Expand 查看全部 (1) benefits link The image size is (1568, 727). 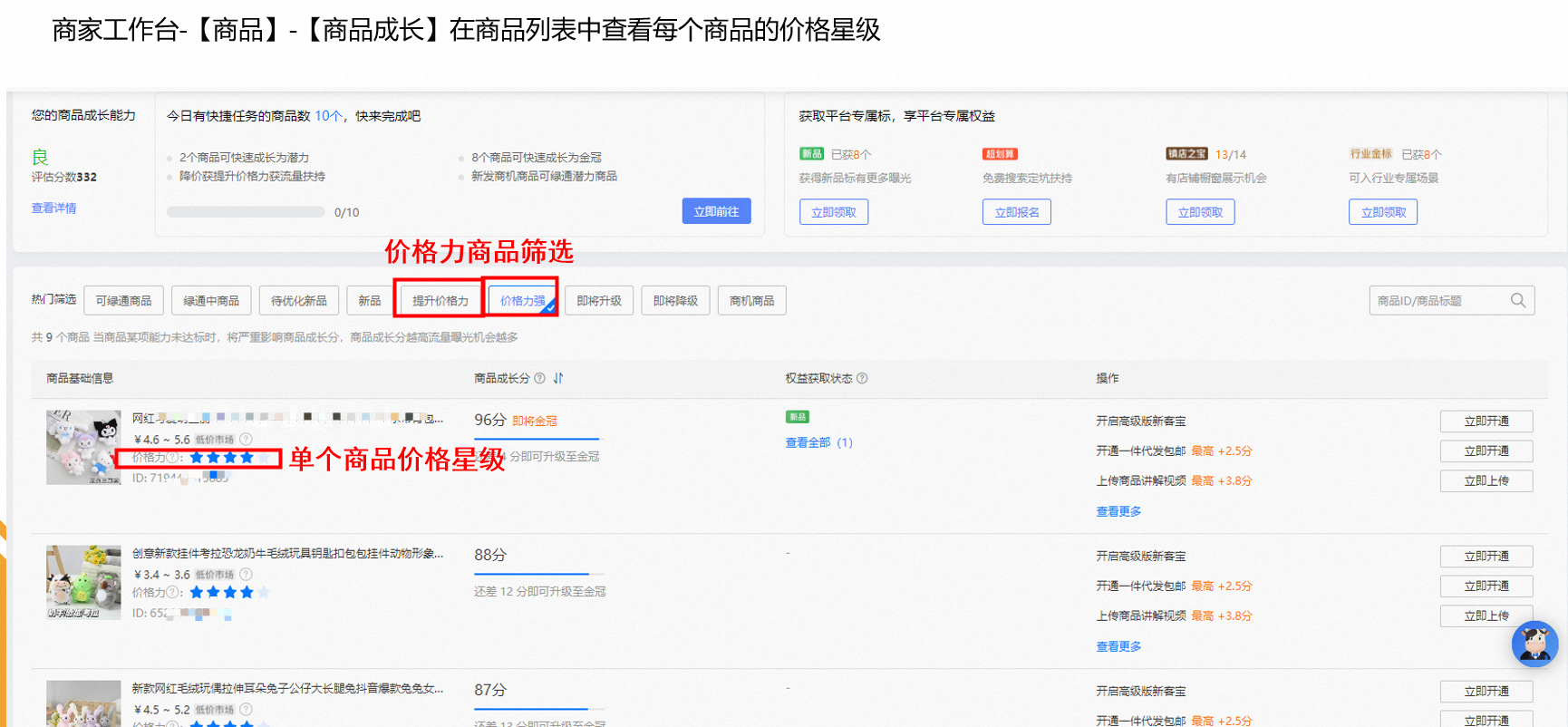(818, 442)
